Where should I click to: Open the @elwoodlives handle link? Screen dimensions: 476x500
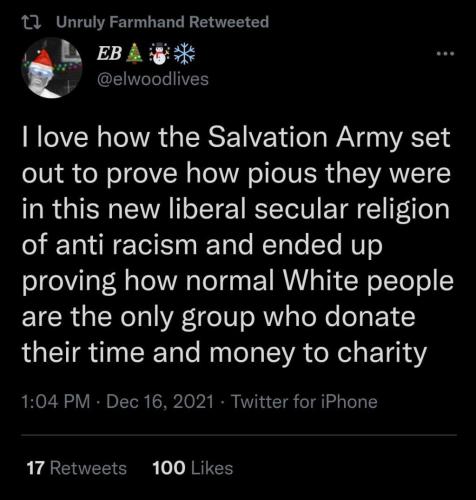click(153, 79)
